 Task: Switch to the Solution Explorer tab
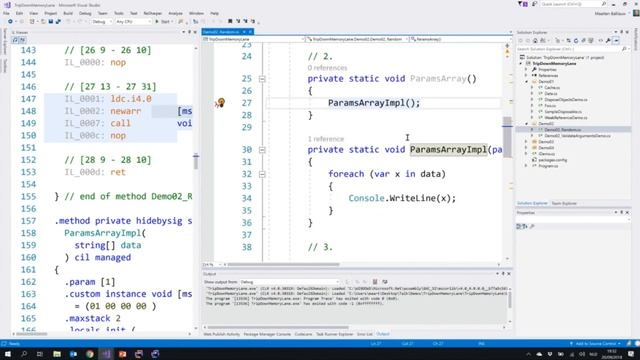(x=532, y=203)
